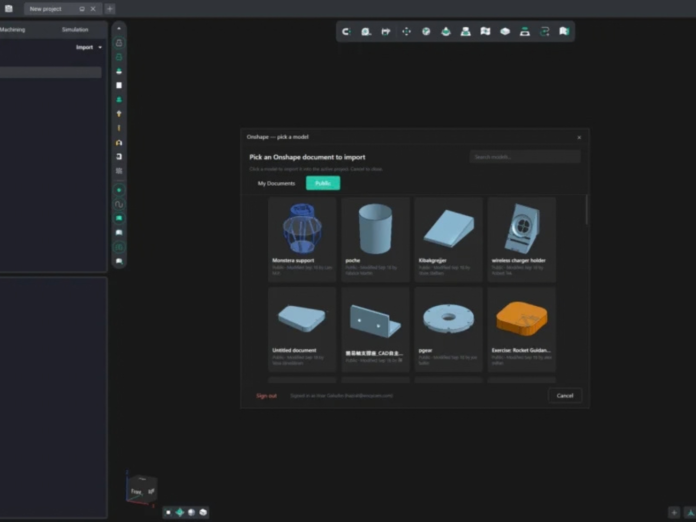Click the green cone icon in top toolbar

(x=446, y=32)
